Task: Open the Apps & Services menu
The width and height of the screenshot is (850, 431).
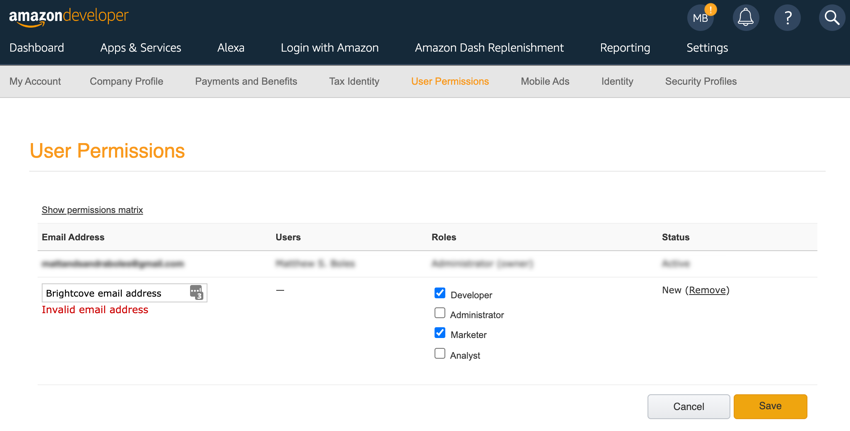Action: click(140, 48)
